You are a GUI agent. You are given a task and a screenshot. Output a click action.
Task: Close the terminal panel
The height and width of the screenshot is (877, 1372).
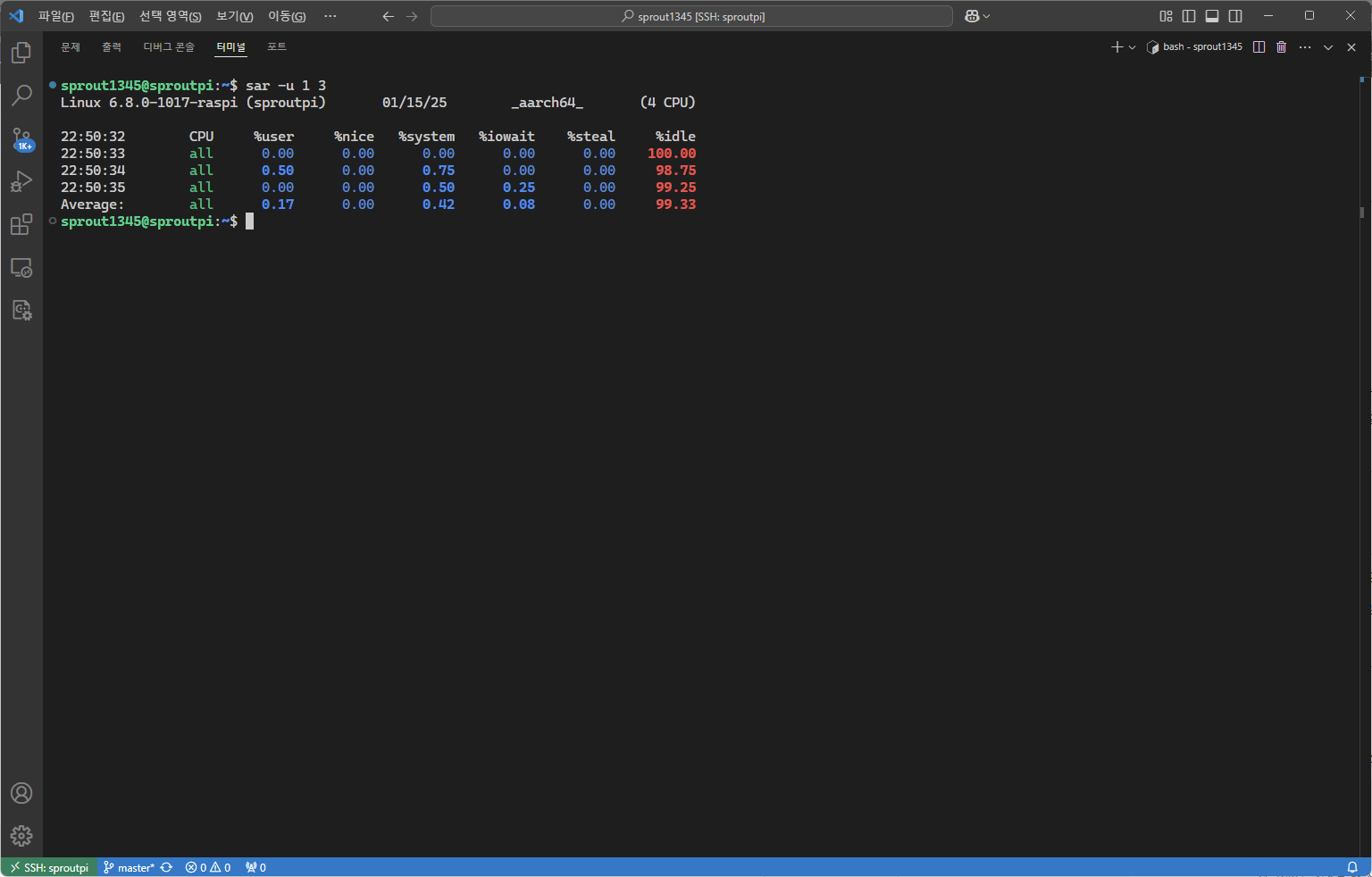1351,47
